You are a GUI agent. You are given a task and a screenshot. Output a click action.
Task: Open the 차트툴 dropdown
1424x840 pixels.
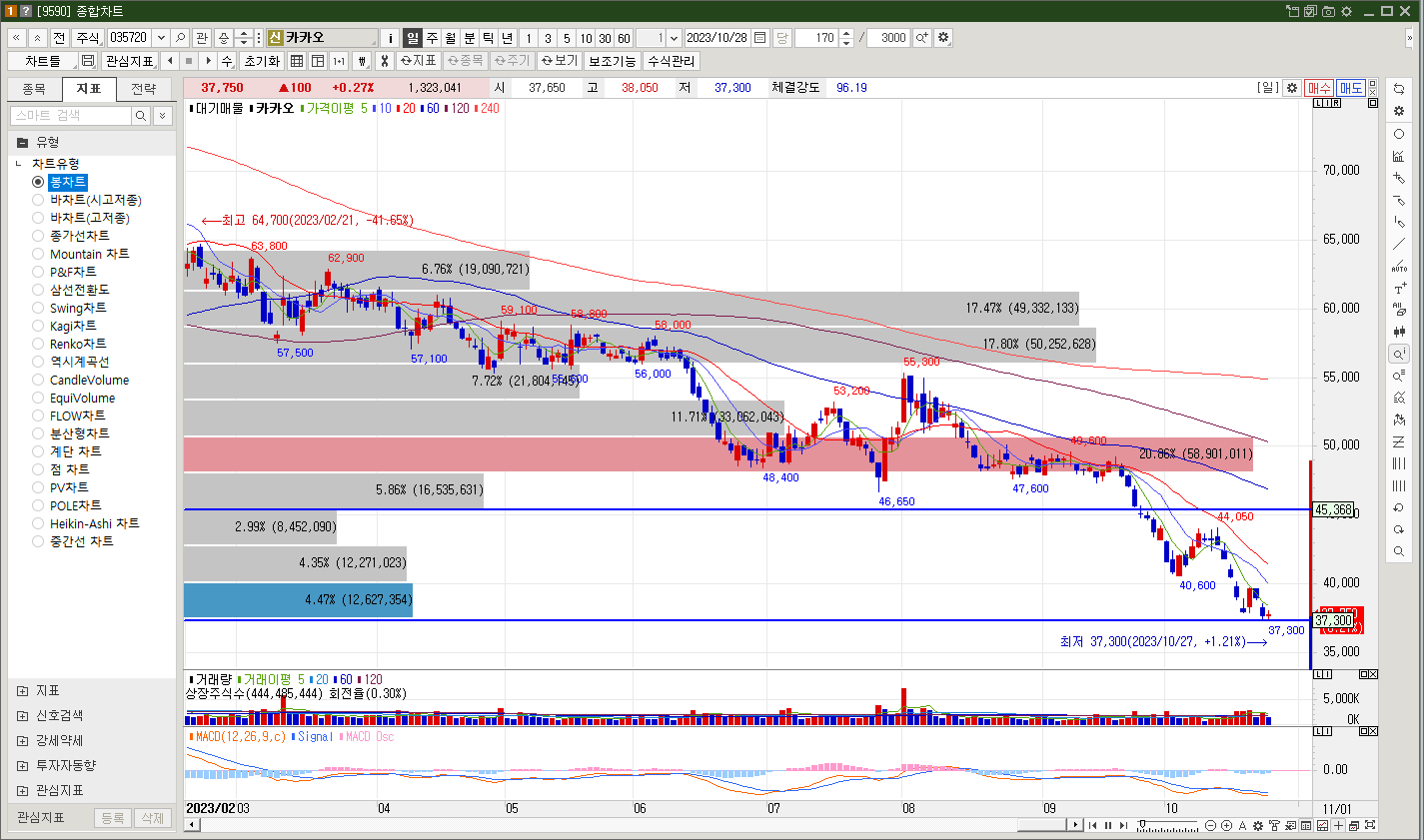[x=43, y=61]
